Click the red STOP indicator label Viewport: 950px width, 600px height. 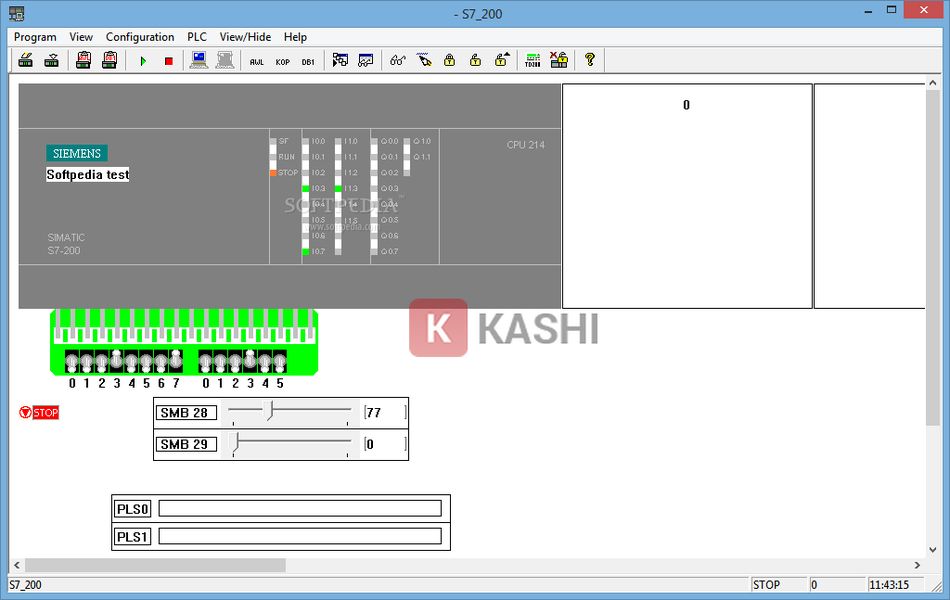[46, 413]
